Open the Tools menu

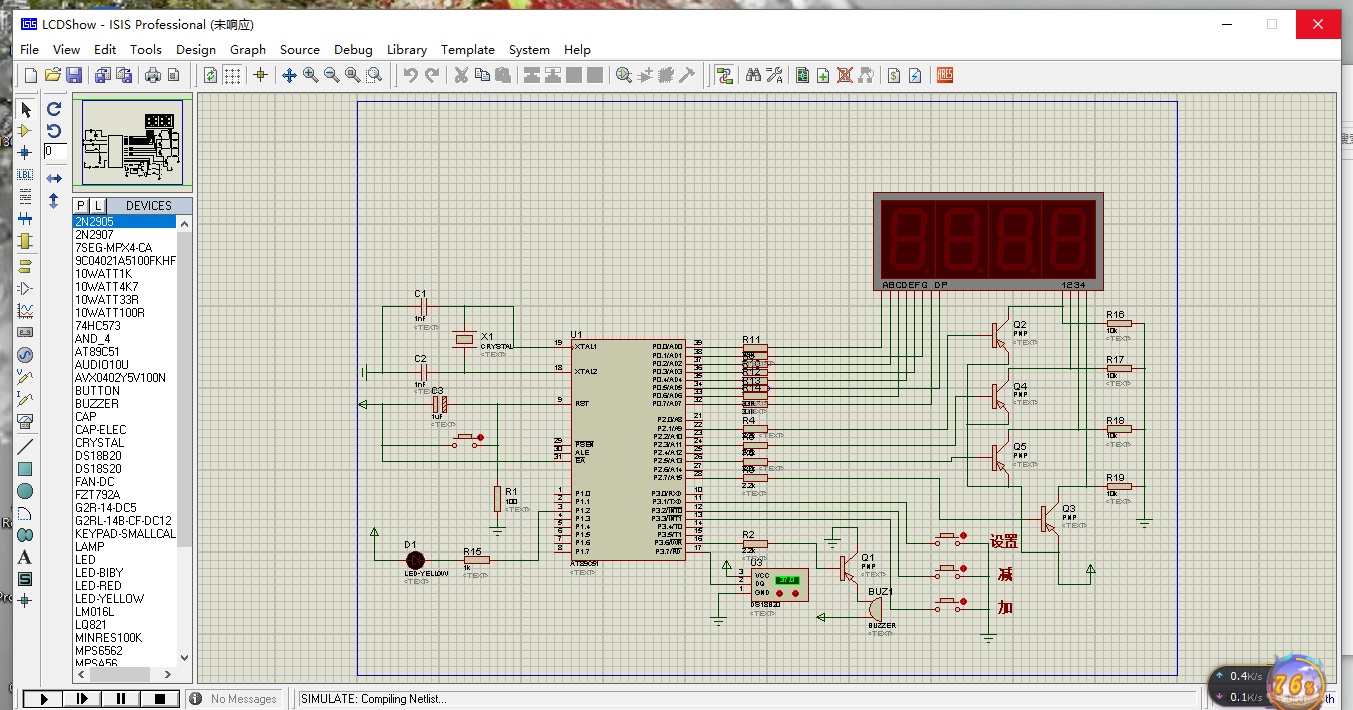[x=145, y=49]
